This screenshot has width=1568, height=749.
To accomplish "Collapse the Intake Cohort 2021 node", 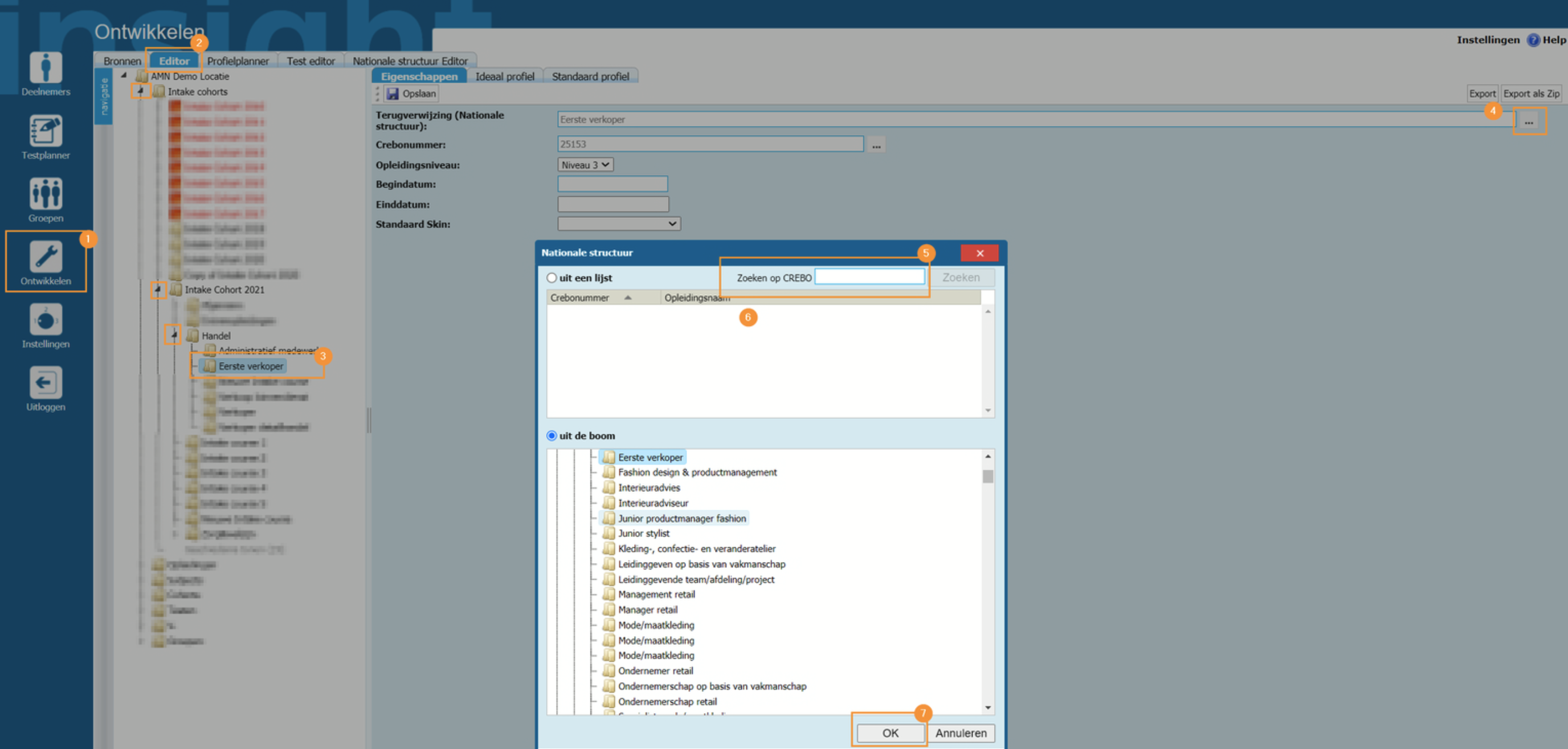I will (x=158, y=289).
